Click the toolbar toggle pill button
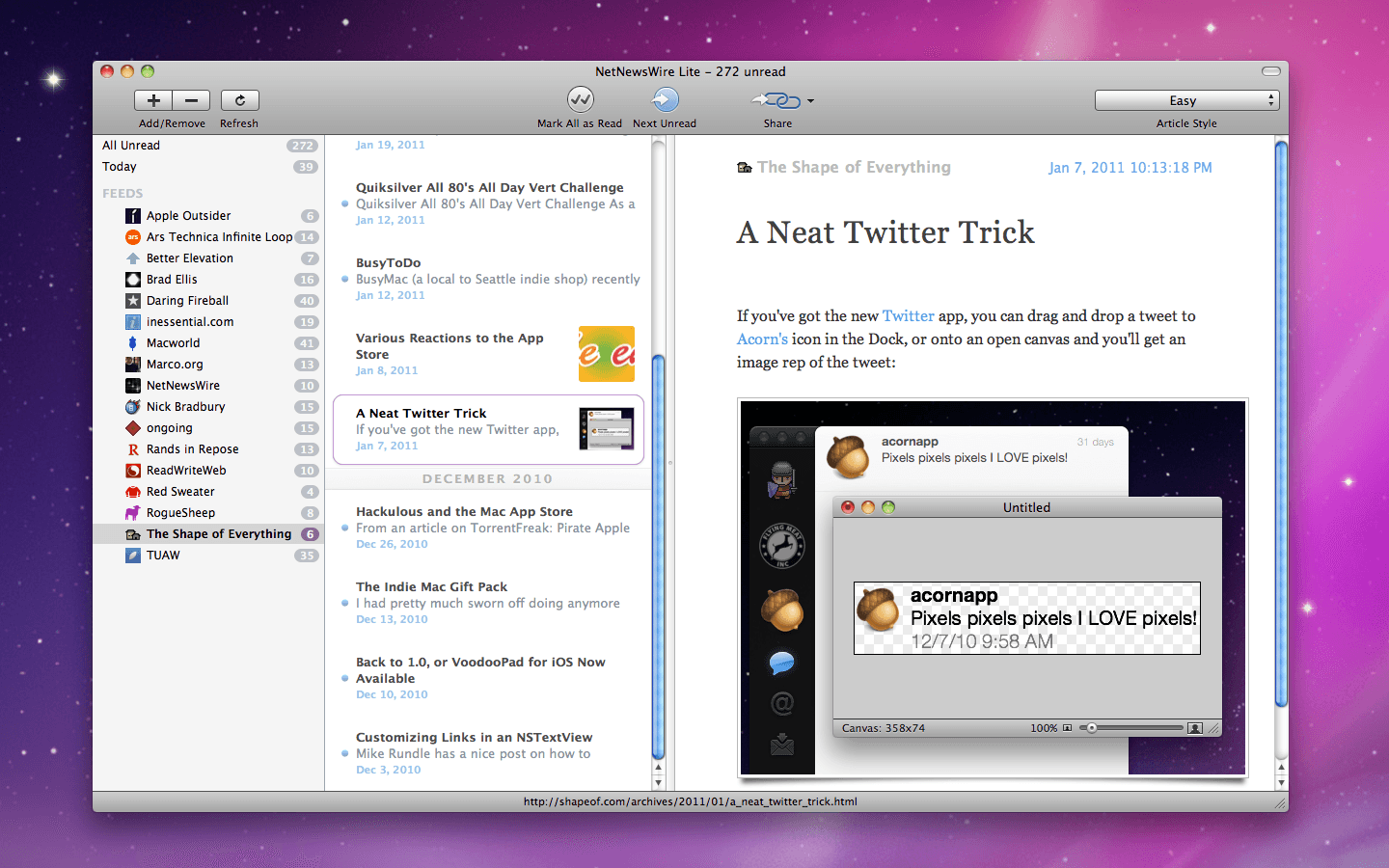The image size is (1389, 868). point(1271,71)
